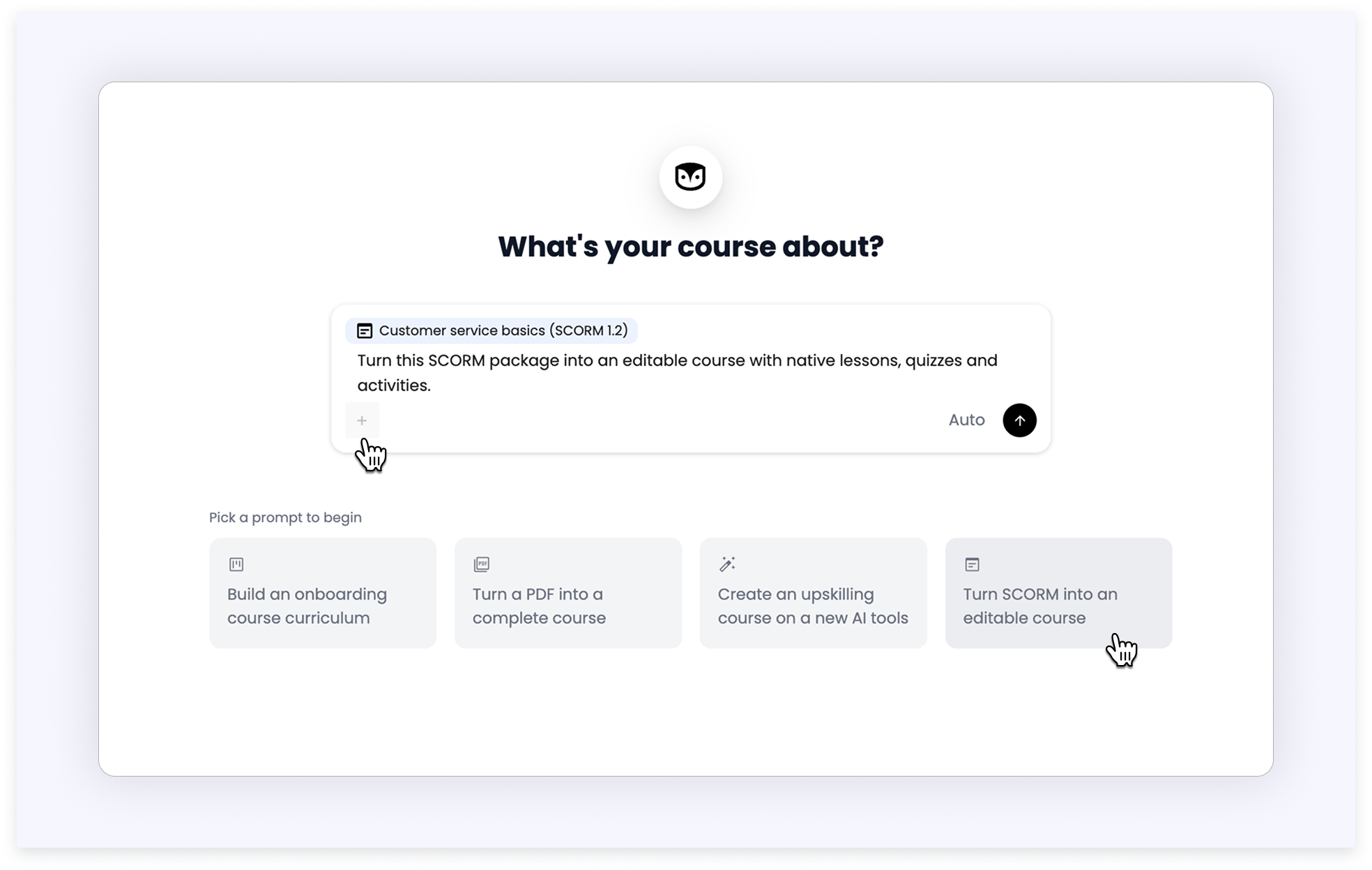This screenshot has width=1372, height=870.
Task: Click the magic wand icon on upskilling card
Action: pyautogui.click(x=727, y=564)
